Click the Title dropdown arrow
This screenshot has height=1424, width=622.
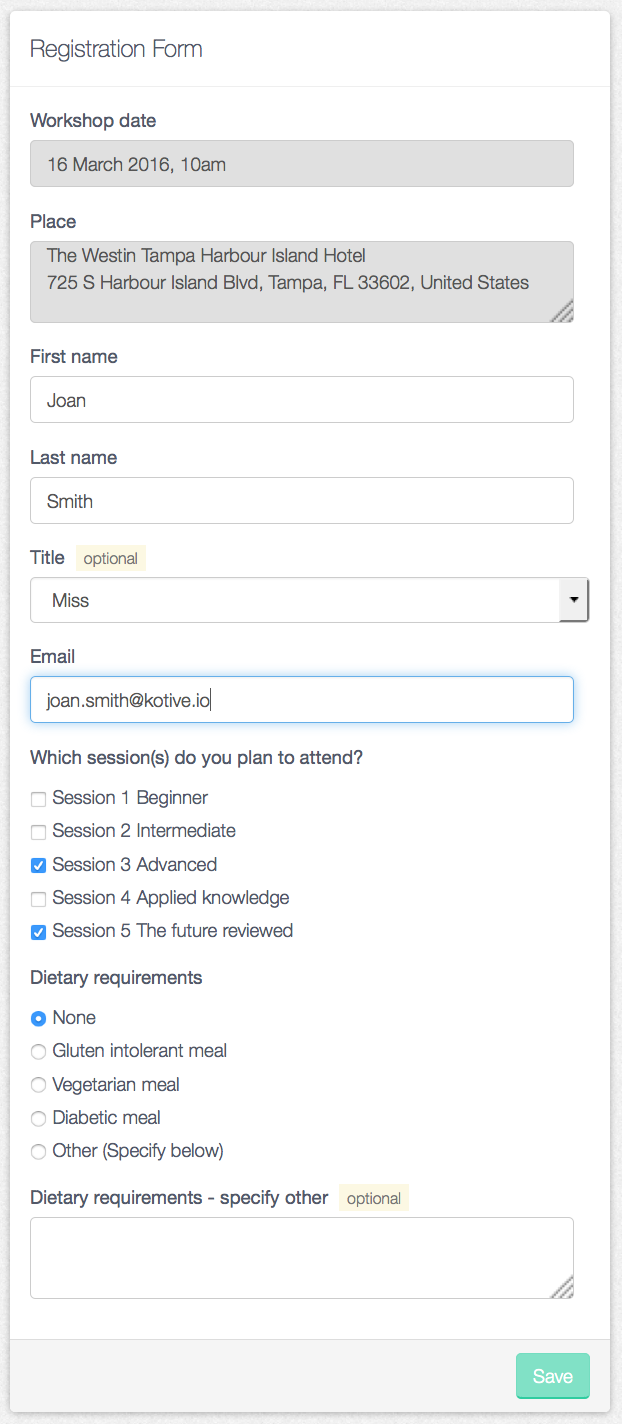[574, 600]
